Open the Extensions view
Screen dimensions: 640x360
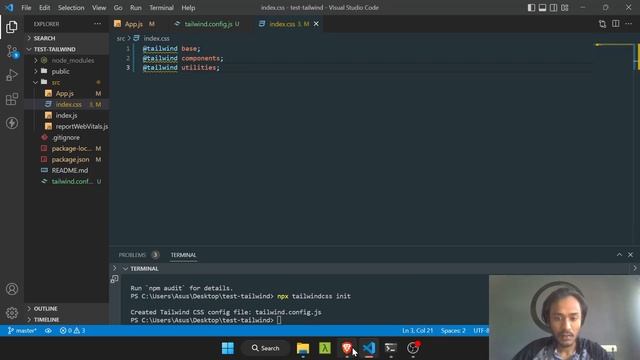[x=12, y=99]
